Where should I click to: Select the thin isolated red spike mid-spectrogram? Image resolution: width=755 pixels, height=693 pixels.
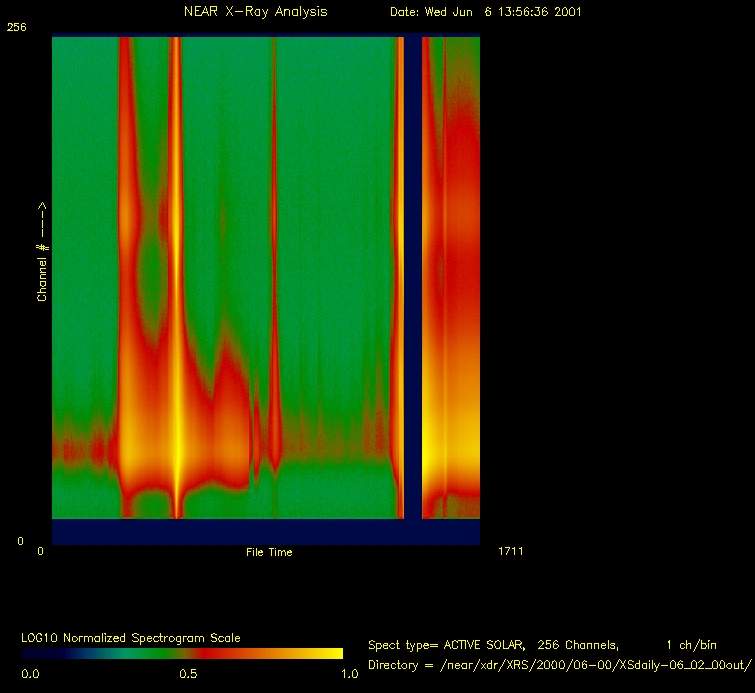pyautogui.click(x=273, y=300)
